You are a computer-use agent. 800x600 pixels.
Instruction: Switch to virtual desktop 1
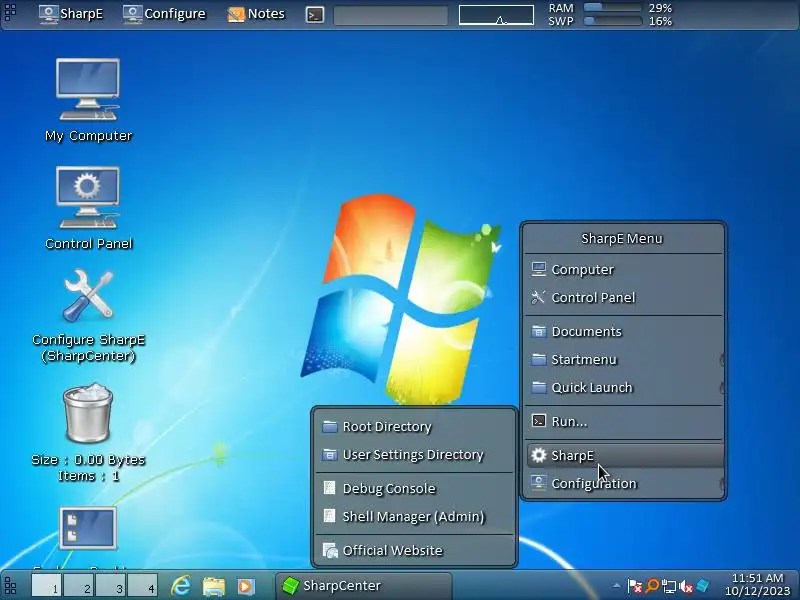tap(46, 586)
